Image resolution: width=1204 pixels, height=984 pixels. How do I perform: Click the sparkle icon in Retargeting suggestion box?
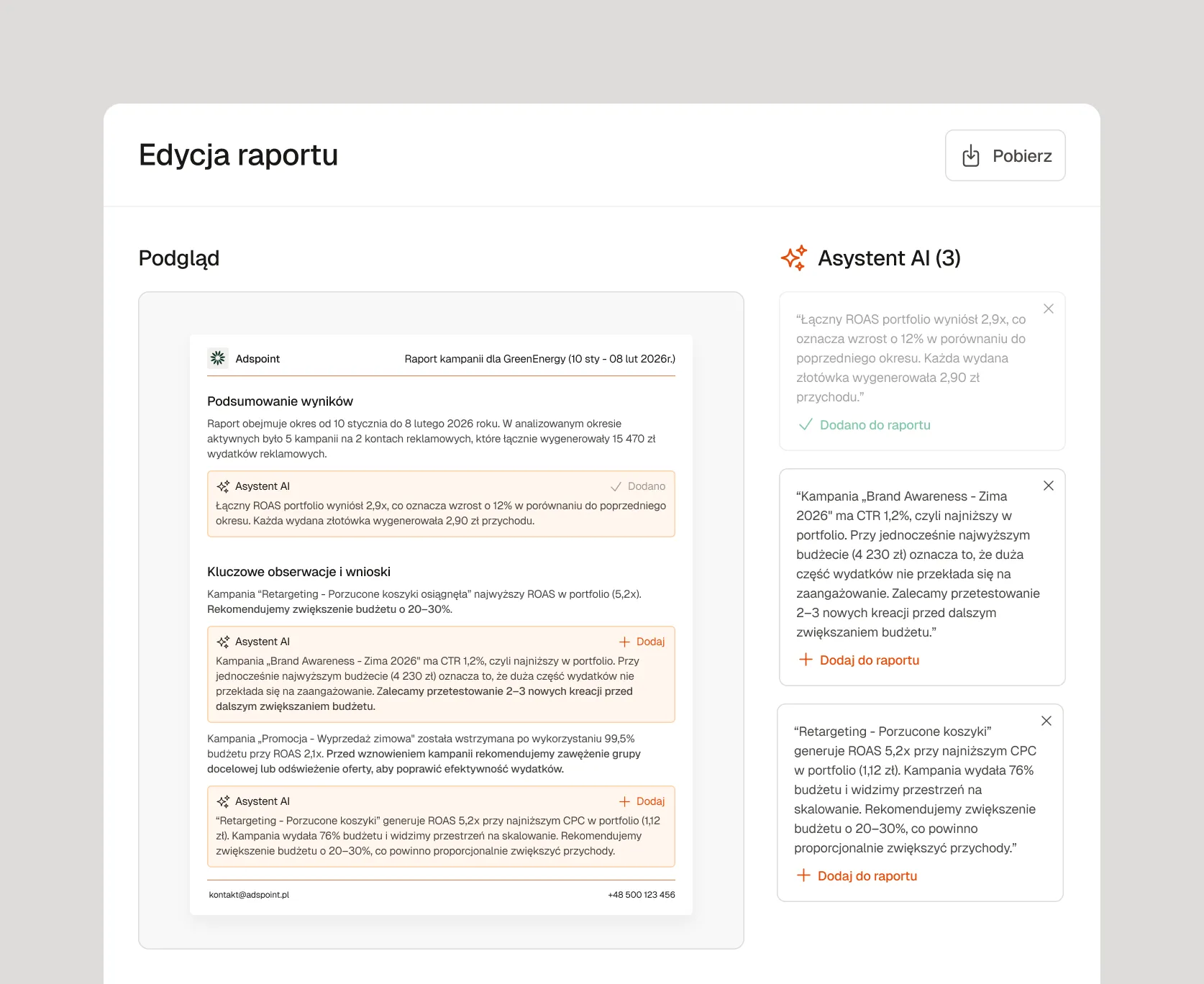(x=224, y=801)
